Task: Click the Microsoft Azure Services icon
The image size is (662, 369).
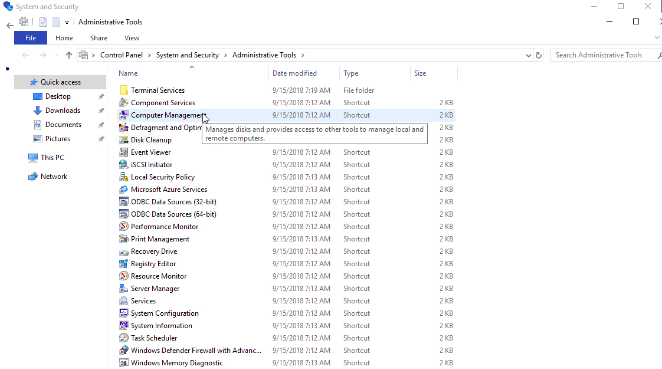Action: click(123, 189)
